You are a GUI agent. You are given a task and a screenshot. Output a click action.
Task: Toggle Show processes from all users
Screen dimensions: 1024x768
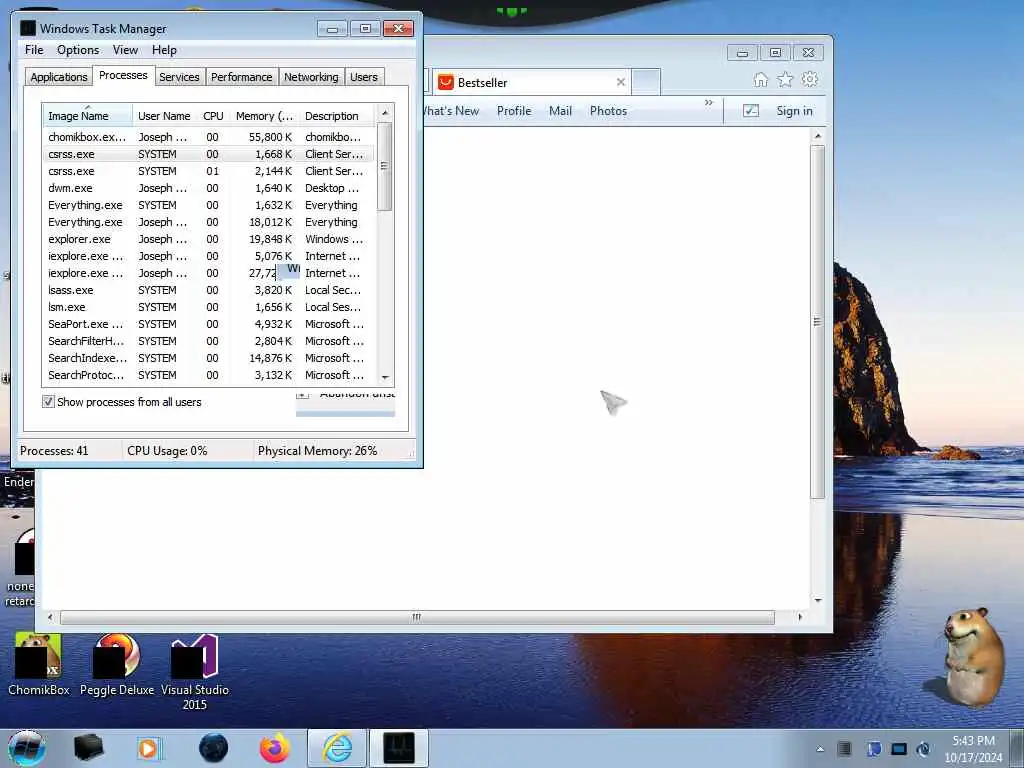point(48,402)
